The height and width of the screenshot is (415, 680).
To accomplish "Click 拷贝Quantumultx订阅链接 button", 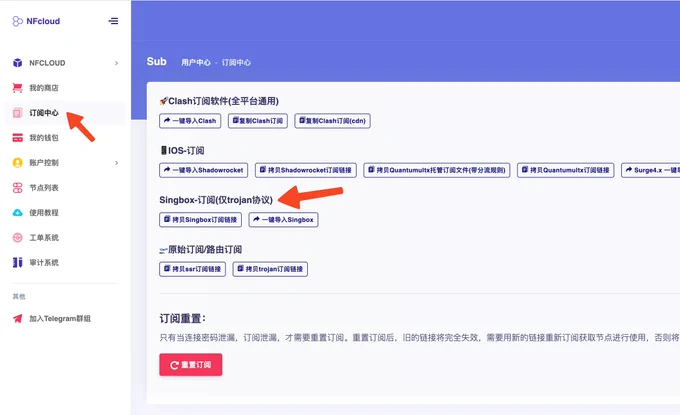I will pyautogui.click(x=566, y=170).
